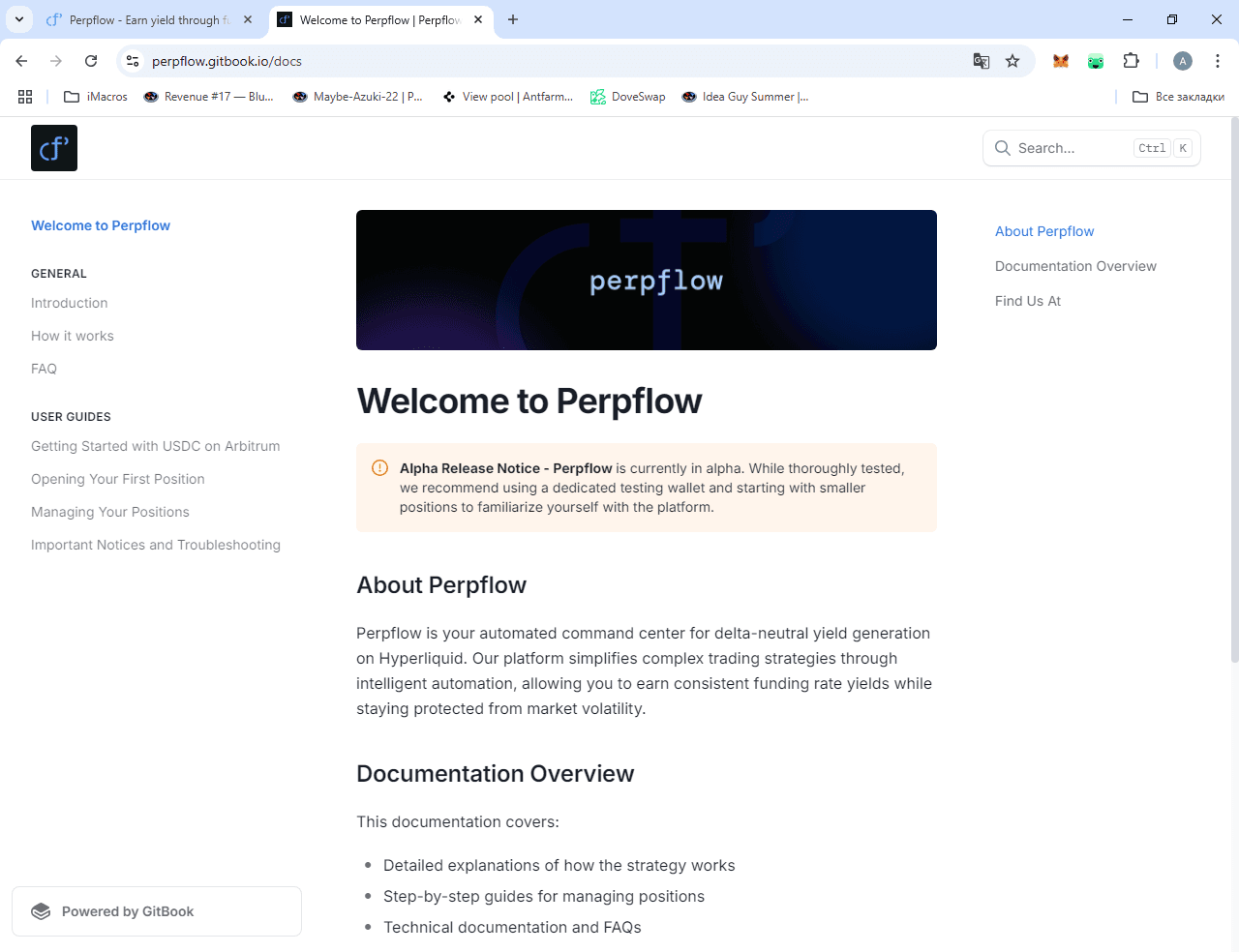This screenshot has height=952, width=1239.
Task: Open the View pool Antfarm bookmark
Action: (x=507, y=97)
